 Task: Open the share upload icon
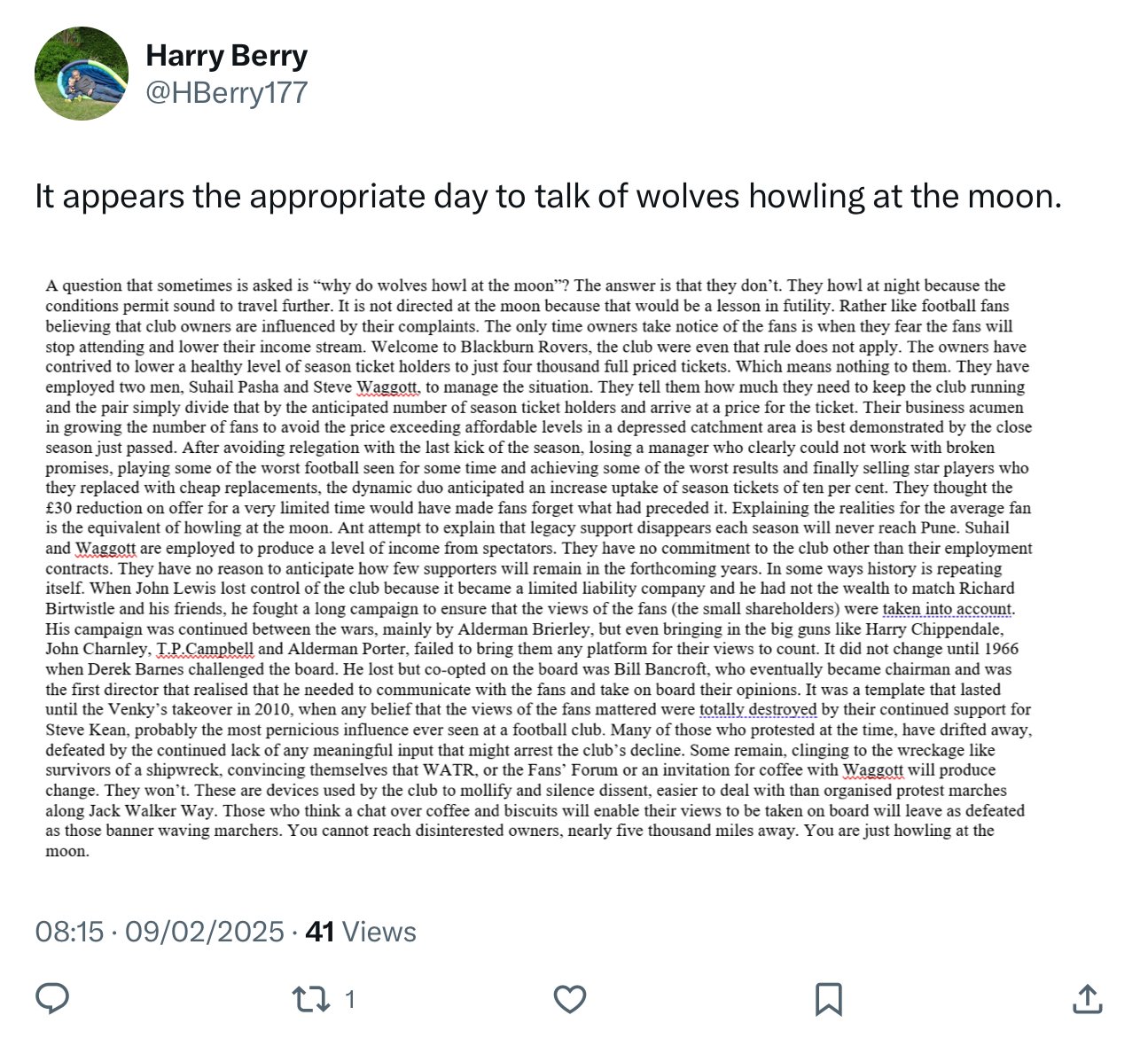coord(1087,999)
